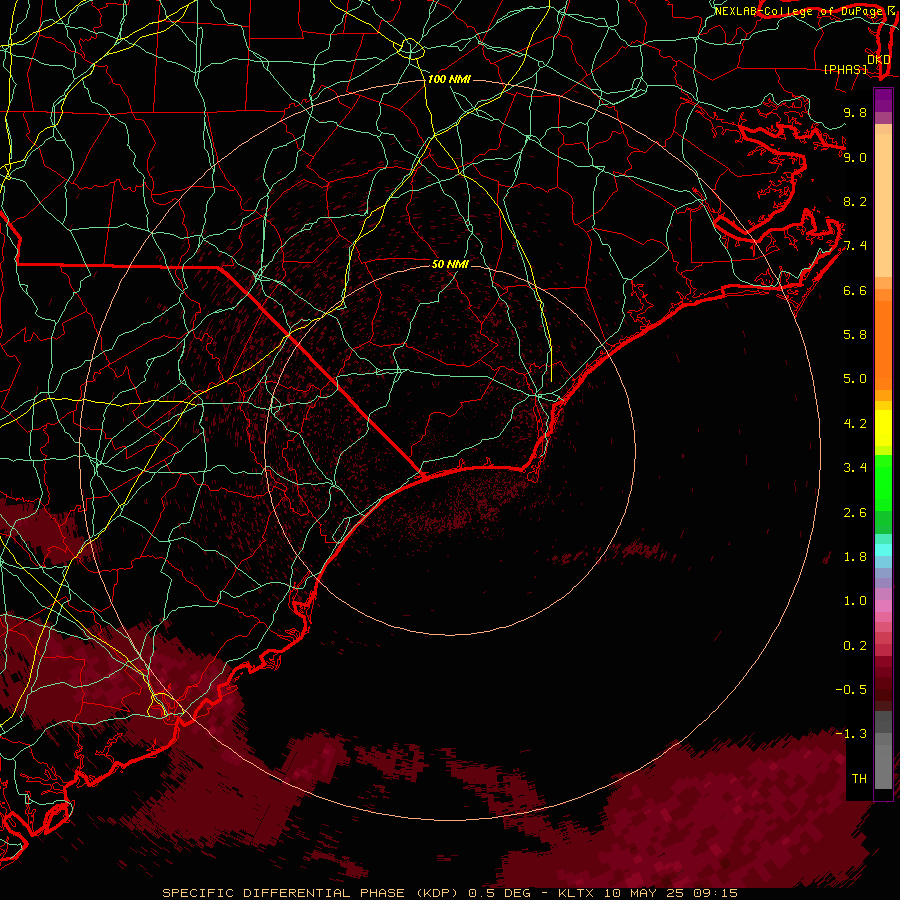This screenshot has height=900, width=900.
Task: Click the "50 NMI" range ring label
Action: [x=450, y=264]
